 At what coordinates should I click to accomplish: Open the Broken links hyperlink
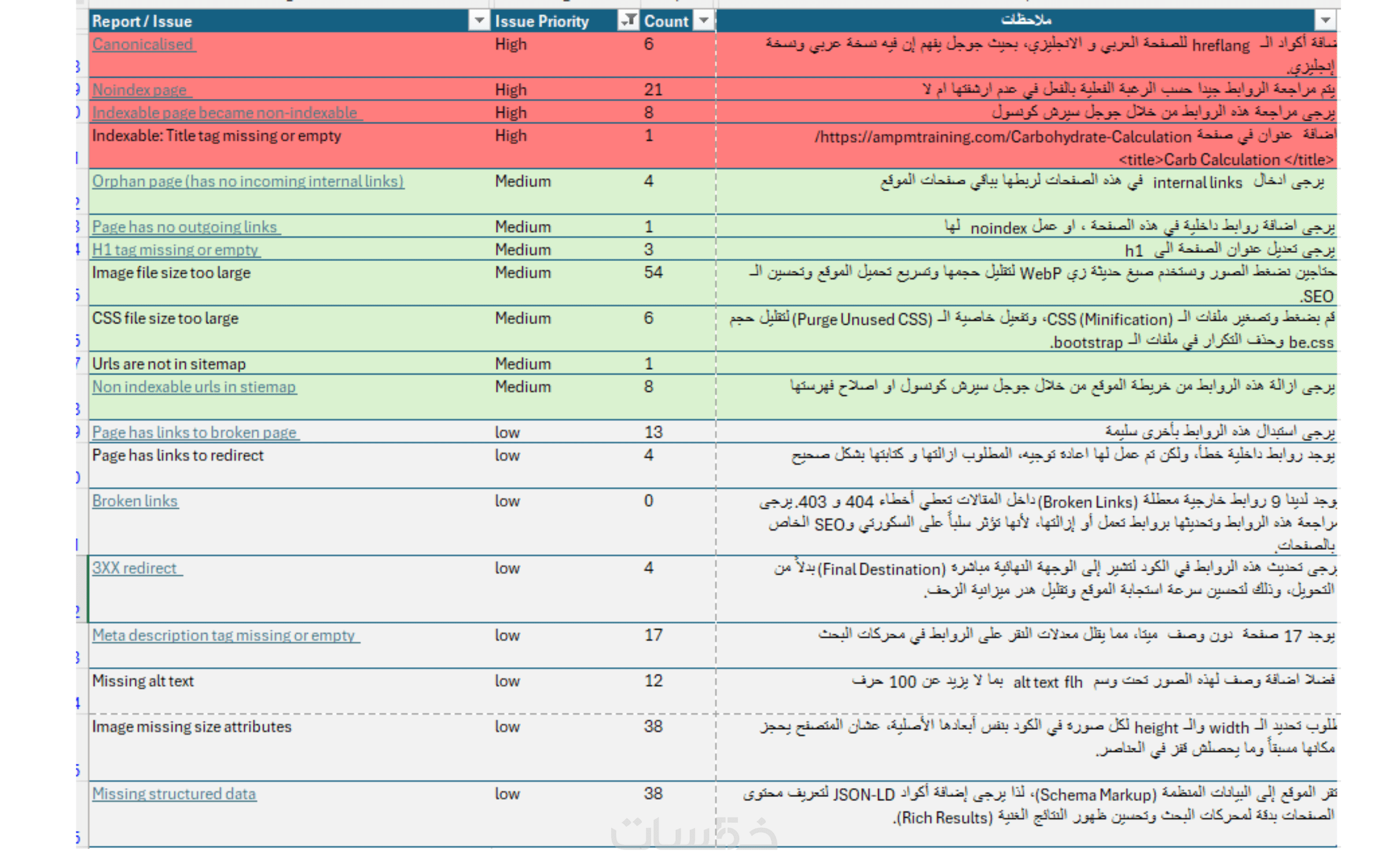tap(135, 501)
